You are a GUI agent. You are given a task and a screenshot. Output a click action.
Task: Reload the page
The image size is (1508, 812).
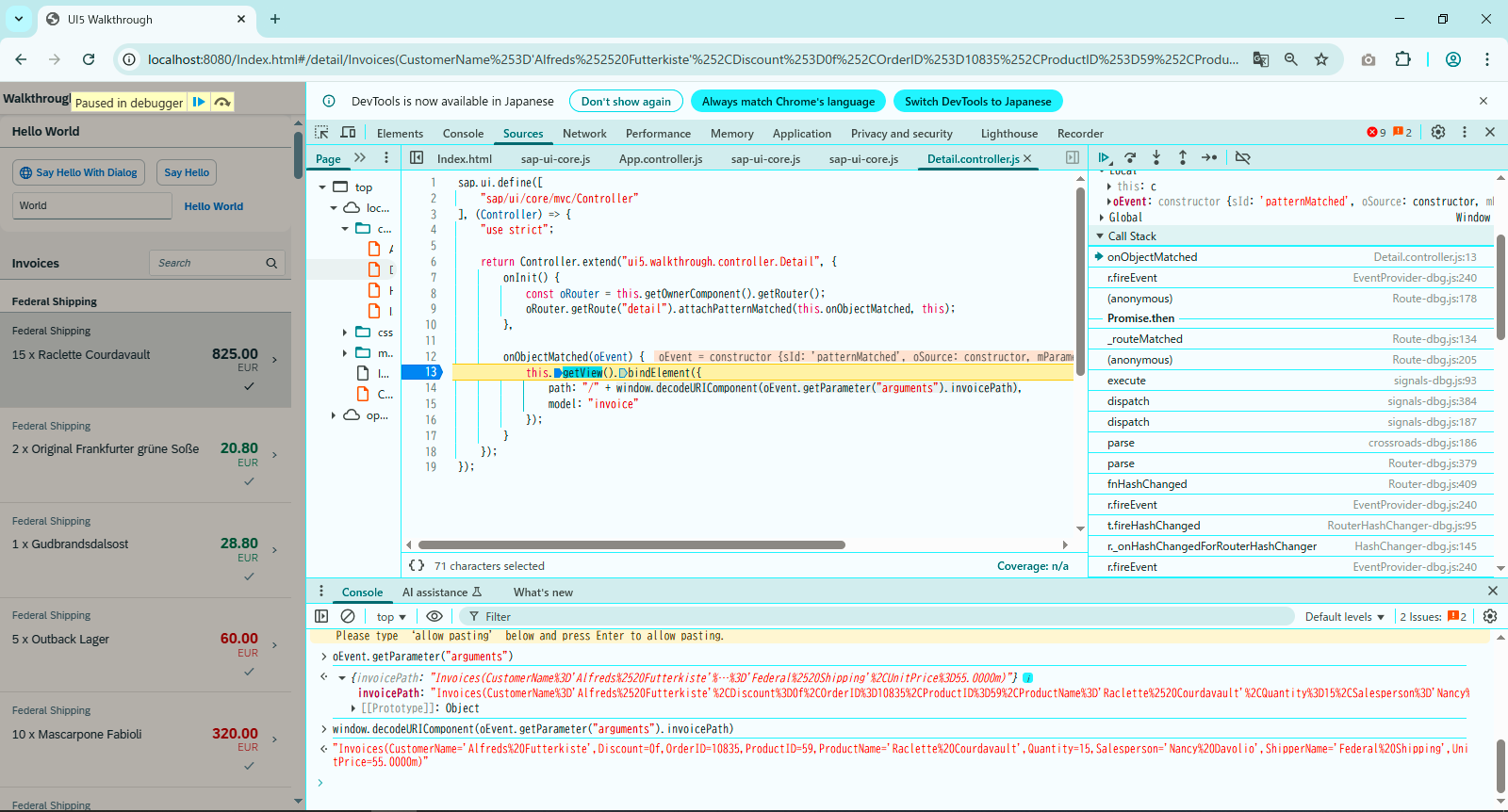pos(89,59)
